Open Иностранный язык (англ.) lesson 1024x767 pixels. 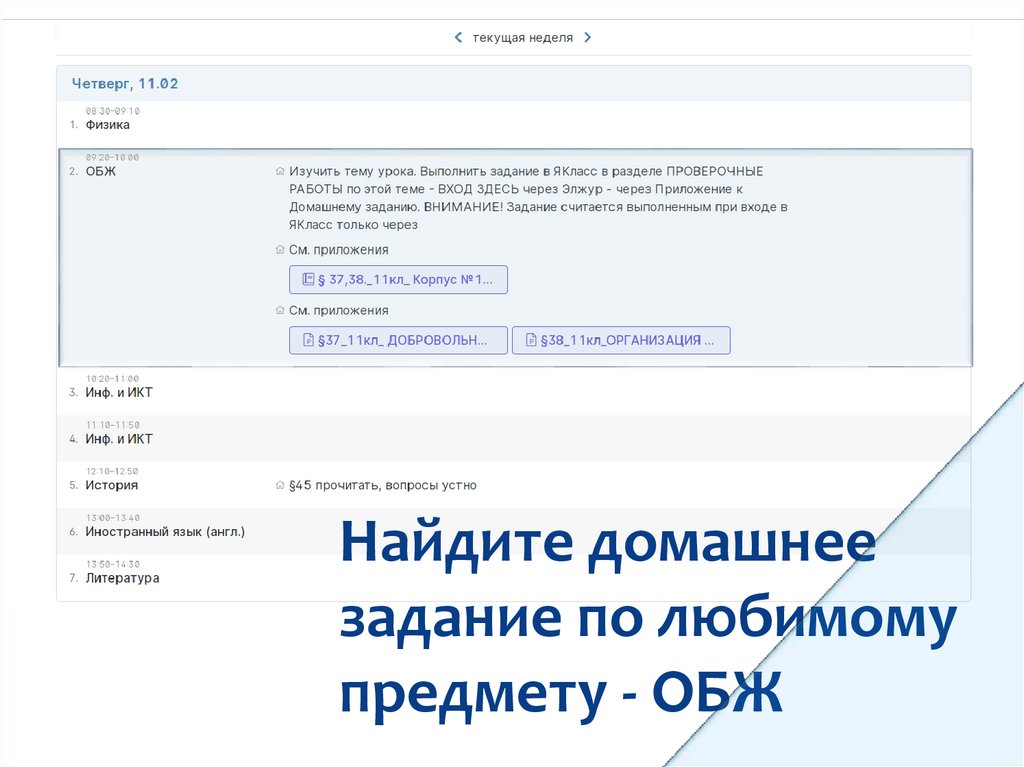click(x=165, y=532)
